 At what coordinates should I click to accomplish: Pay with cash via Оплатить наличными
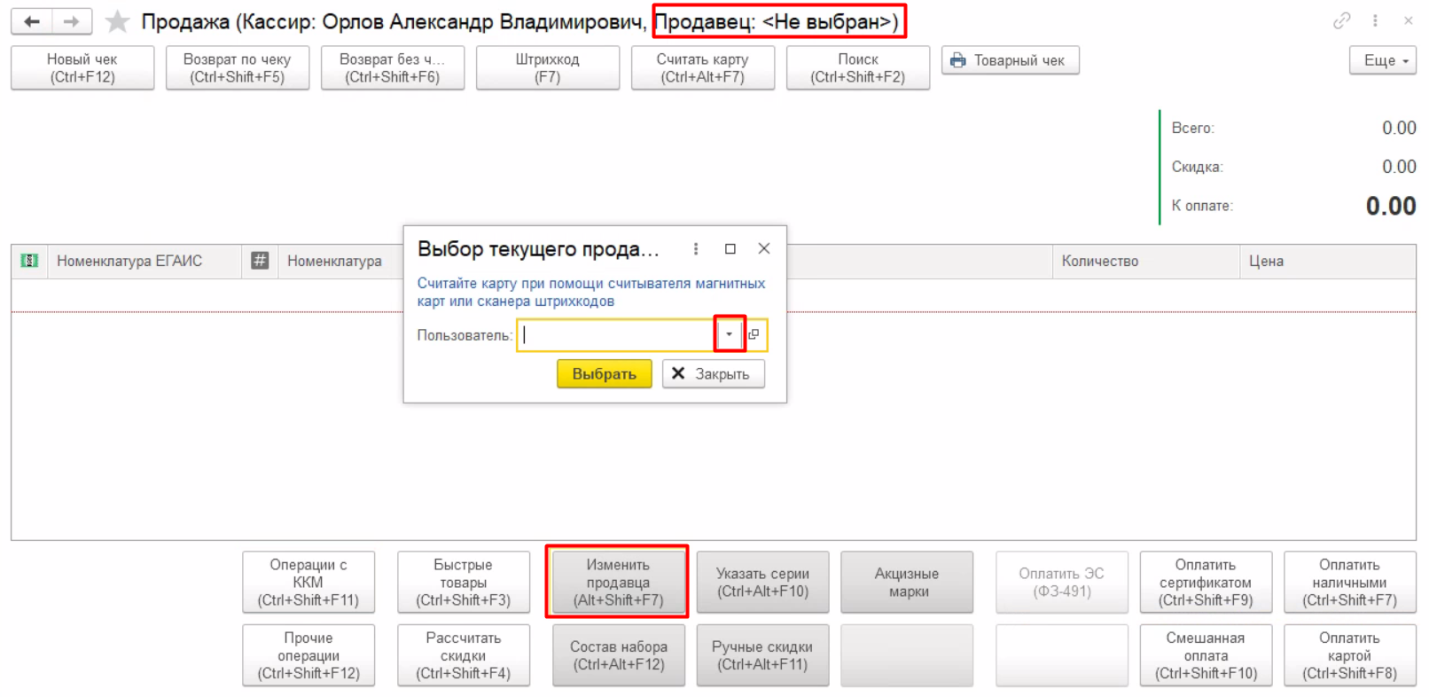pyautogui.click(x=1349, y=582)
